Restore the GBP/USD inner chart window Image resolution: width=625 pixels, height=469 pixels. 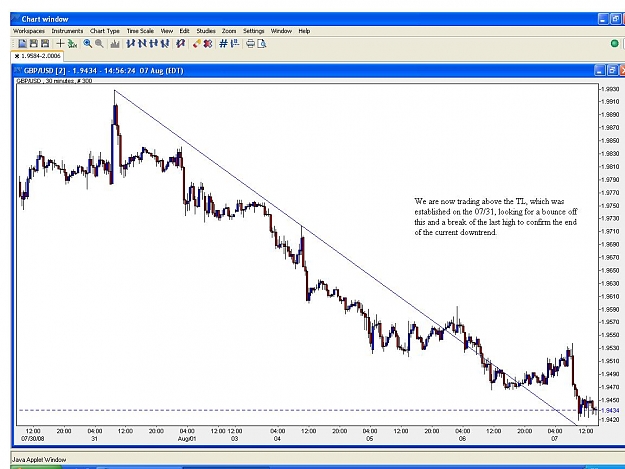tap(612, 71)
